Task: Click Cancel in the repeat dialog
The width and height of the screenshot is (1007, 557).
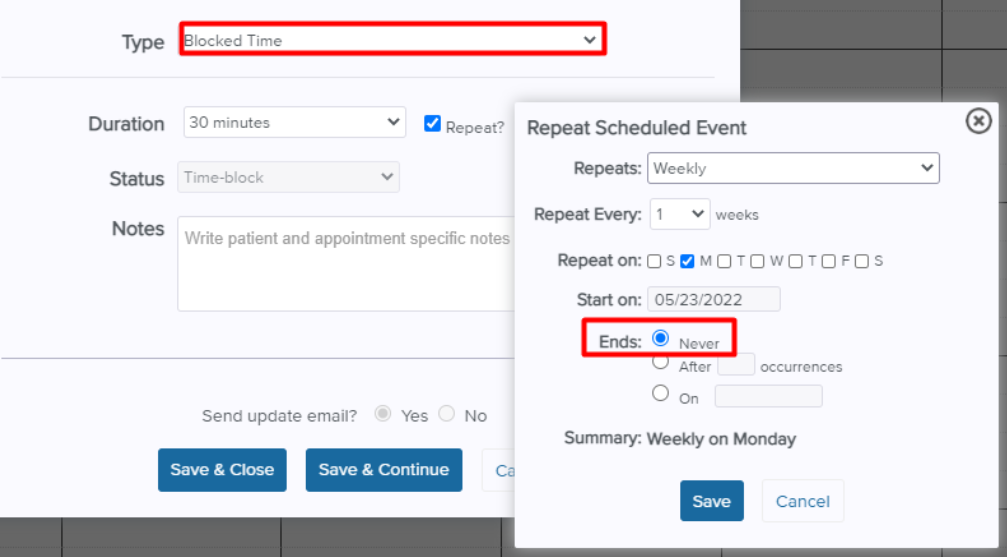Action: click(x=803, y=500)
